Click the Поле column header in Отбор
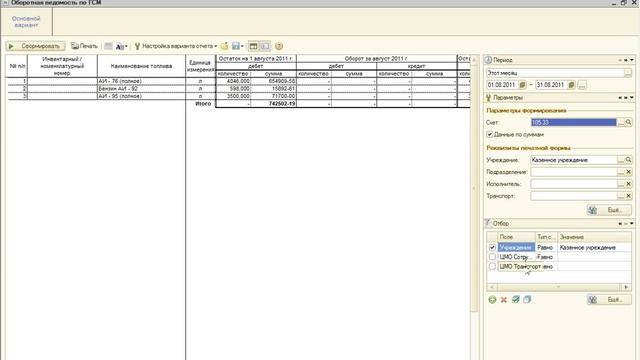Viewport: 640px width, 360px height. coord(516,237)
